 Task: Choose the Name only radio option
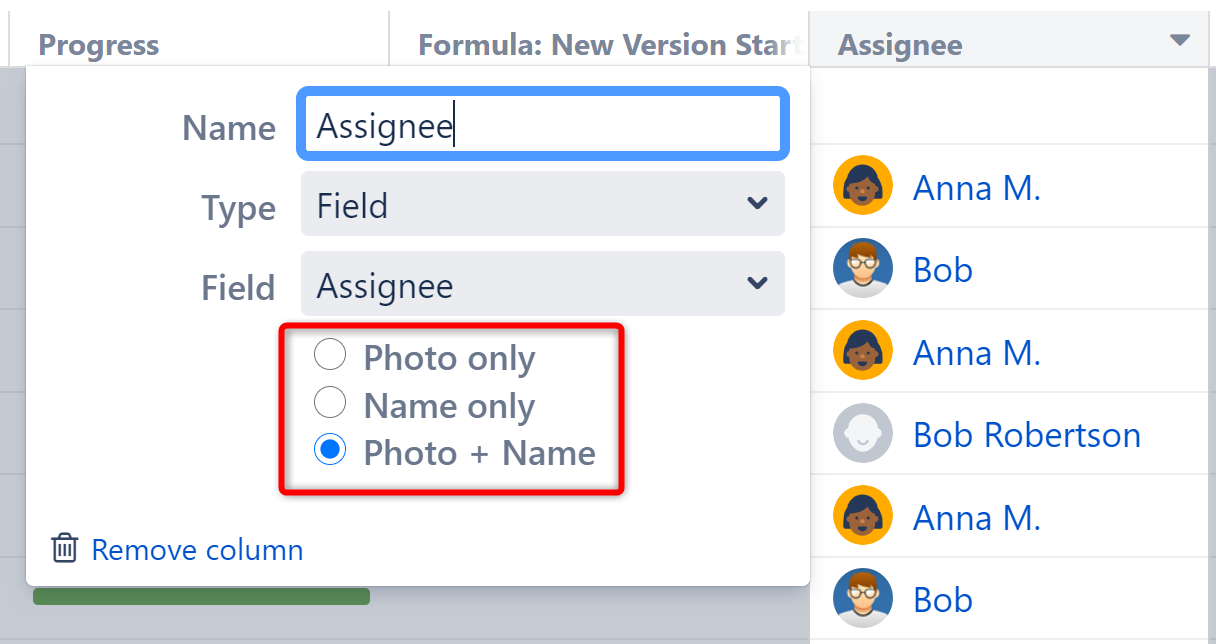click(x=330, y=403)
